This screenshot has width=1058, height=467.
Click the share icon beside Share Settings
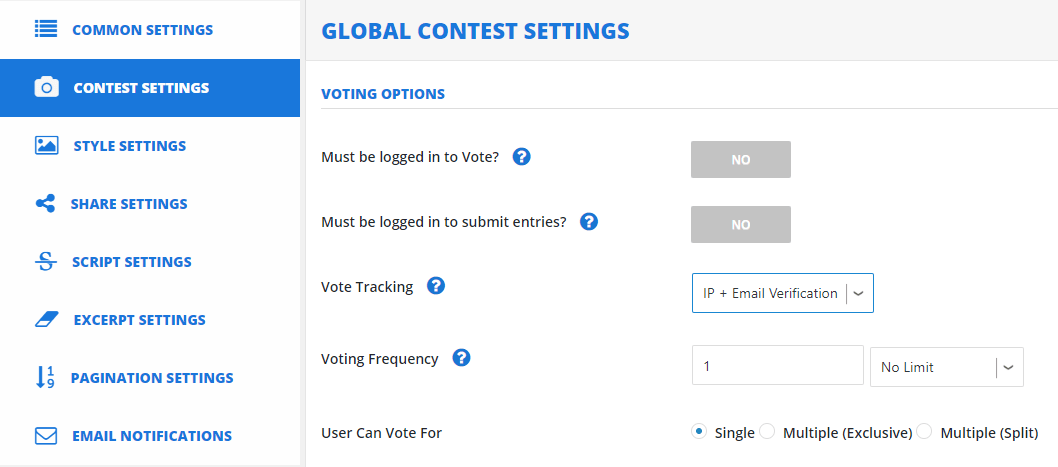(x=45, y=204)
